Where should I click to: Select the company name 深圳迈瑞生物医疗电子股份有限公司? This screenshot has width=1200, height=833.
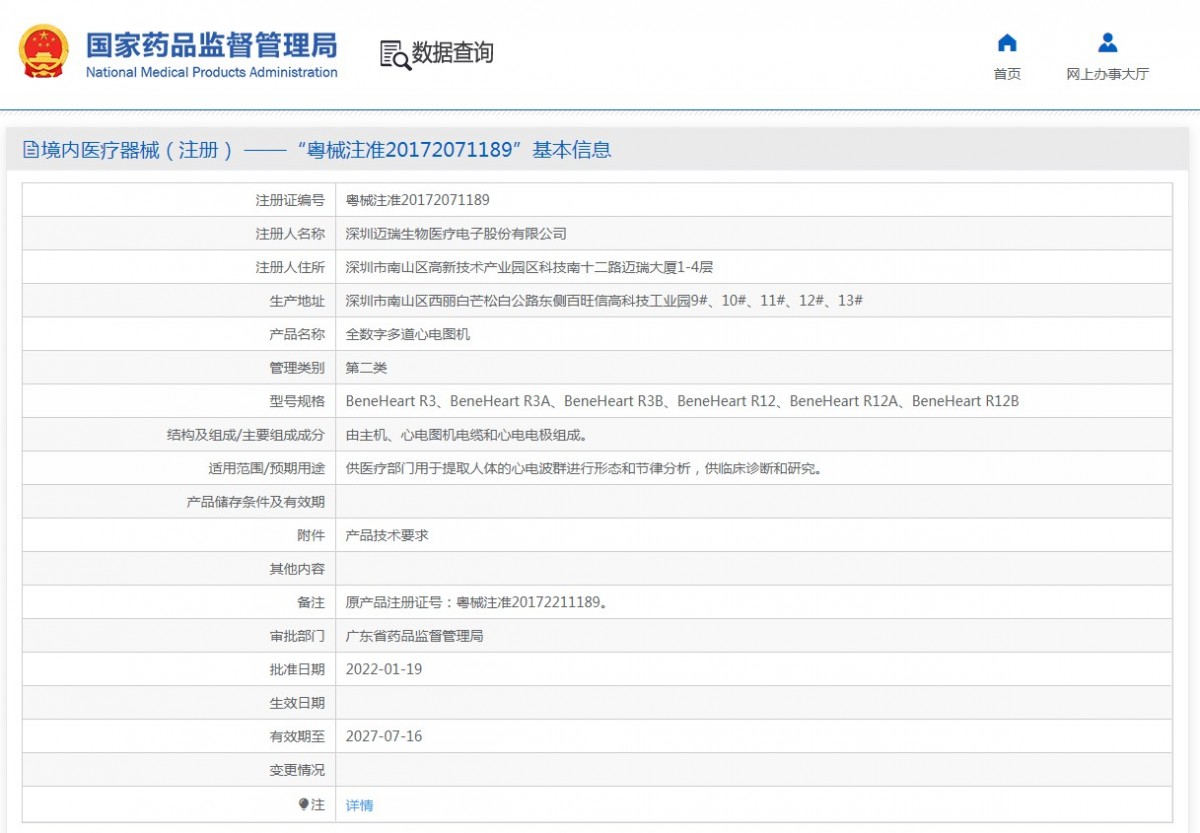456,234
